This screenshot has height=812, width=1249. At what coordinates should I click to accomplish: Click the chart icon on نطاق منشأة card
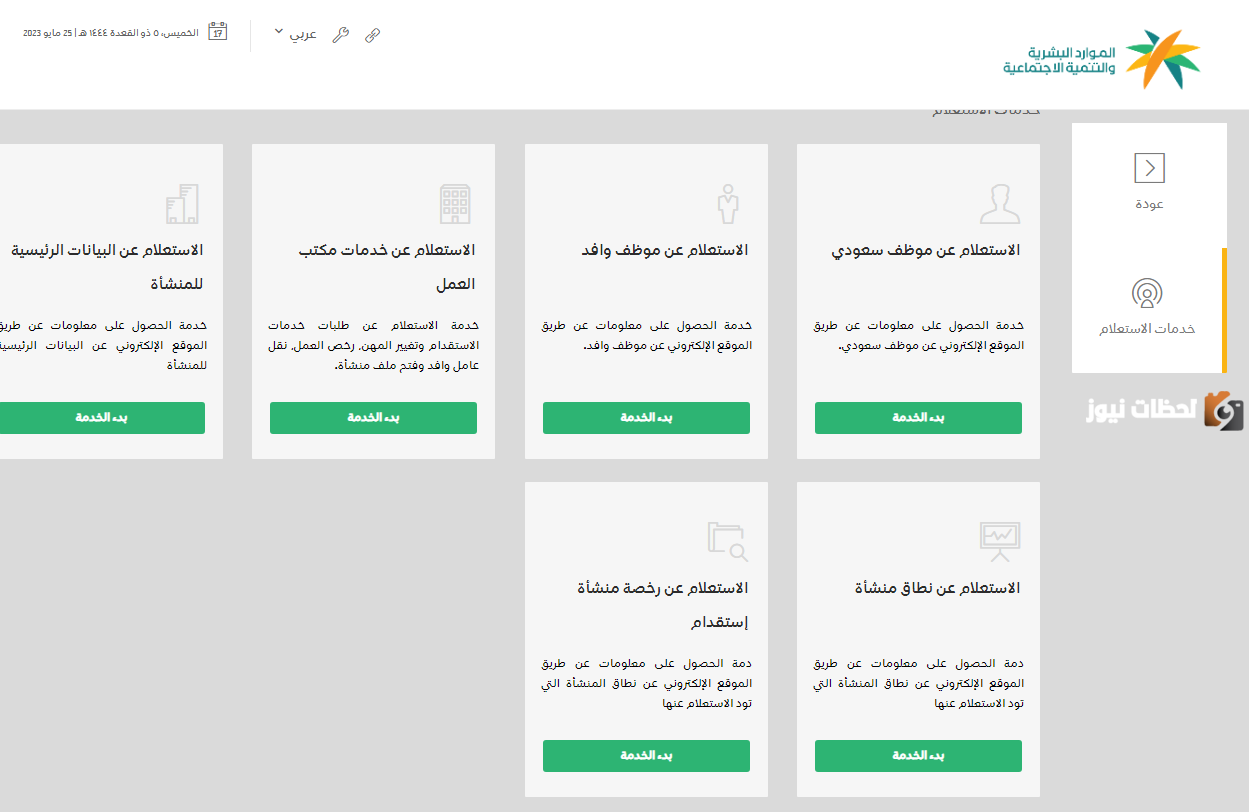(997, 541)
